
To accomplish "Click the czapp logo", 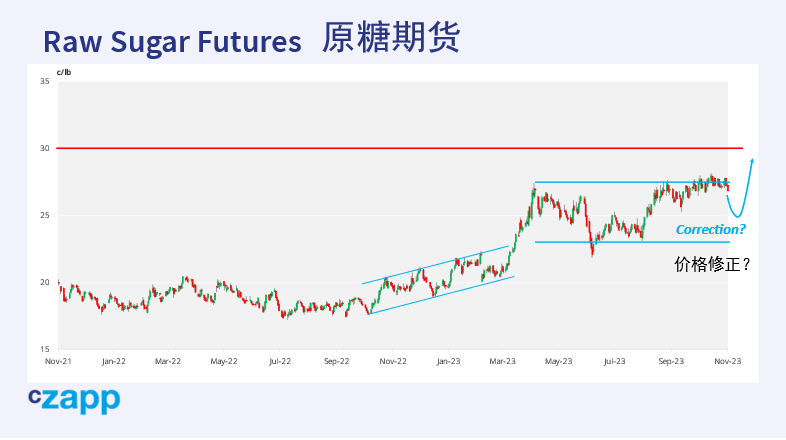I will 73,400.
